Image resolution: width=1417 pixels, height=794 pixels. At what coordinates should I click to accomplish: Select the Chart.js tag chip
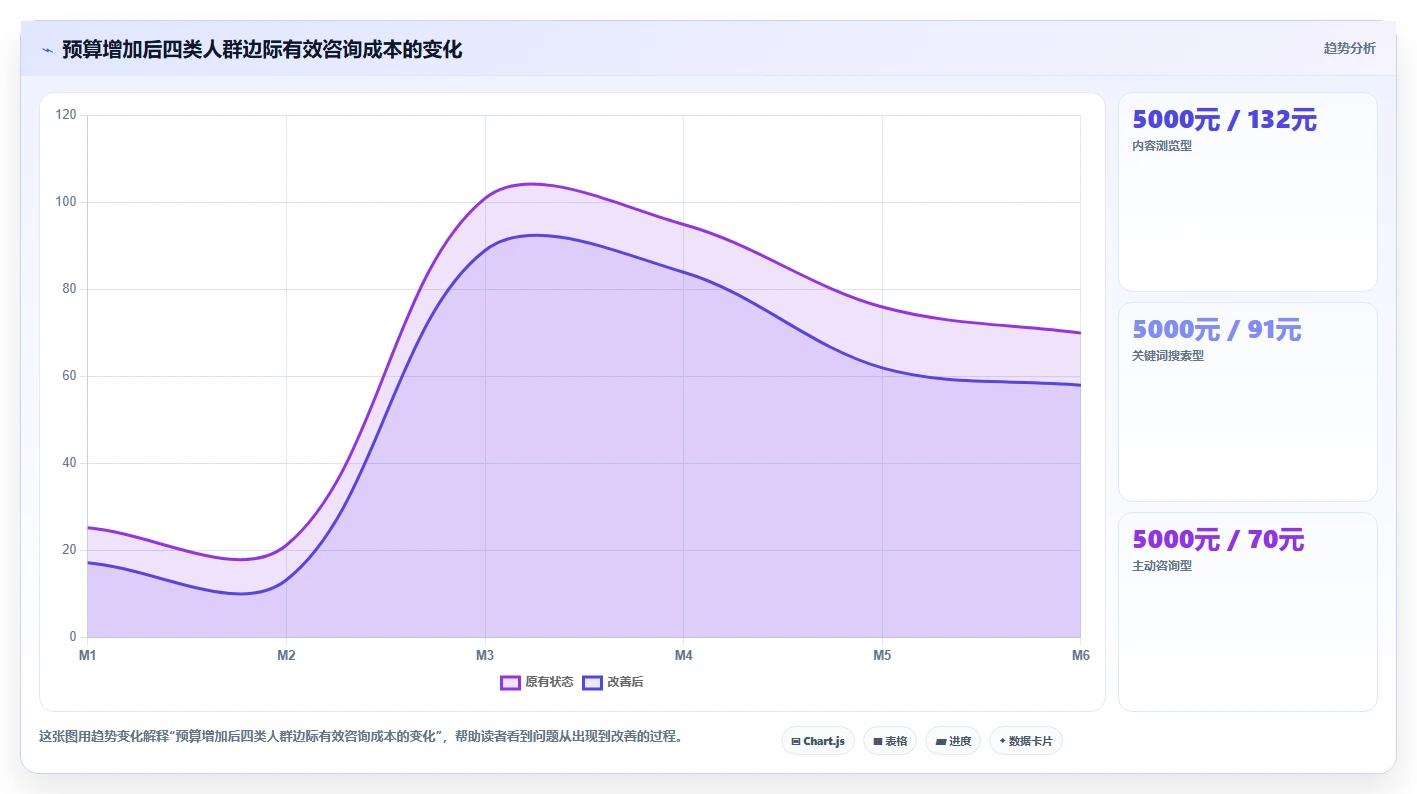click(x=818, y=741)
